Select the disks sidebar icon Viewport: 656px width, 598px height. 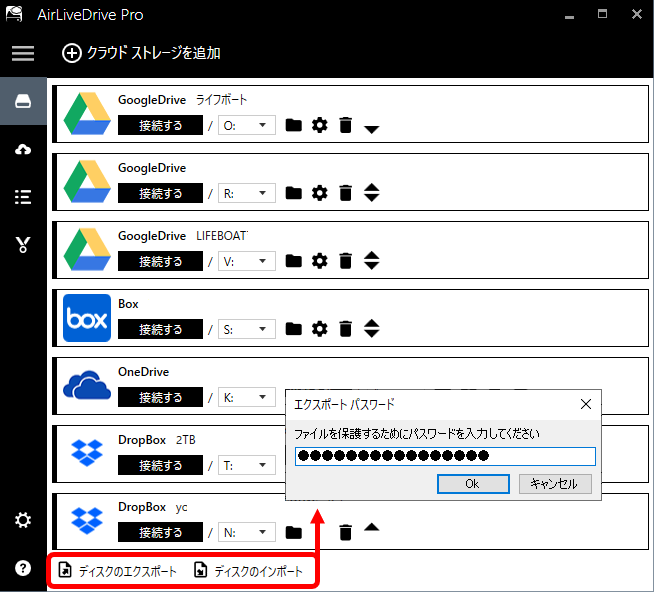23,101
